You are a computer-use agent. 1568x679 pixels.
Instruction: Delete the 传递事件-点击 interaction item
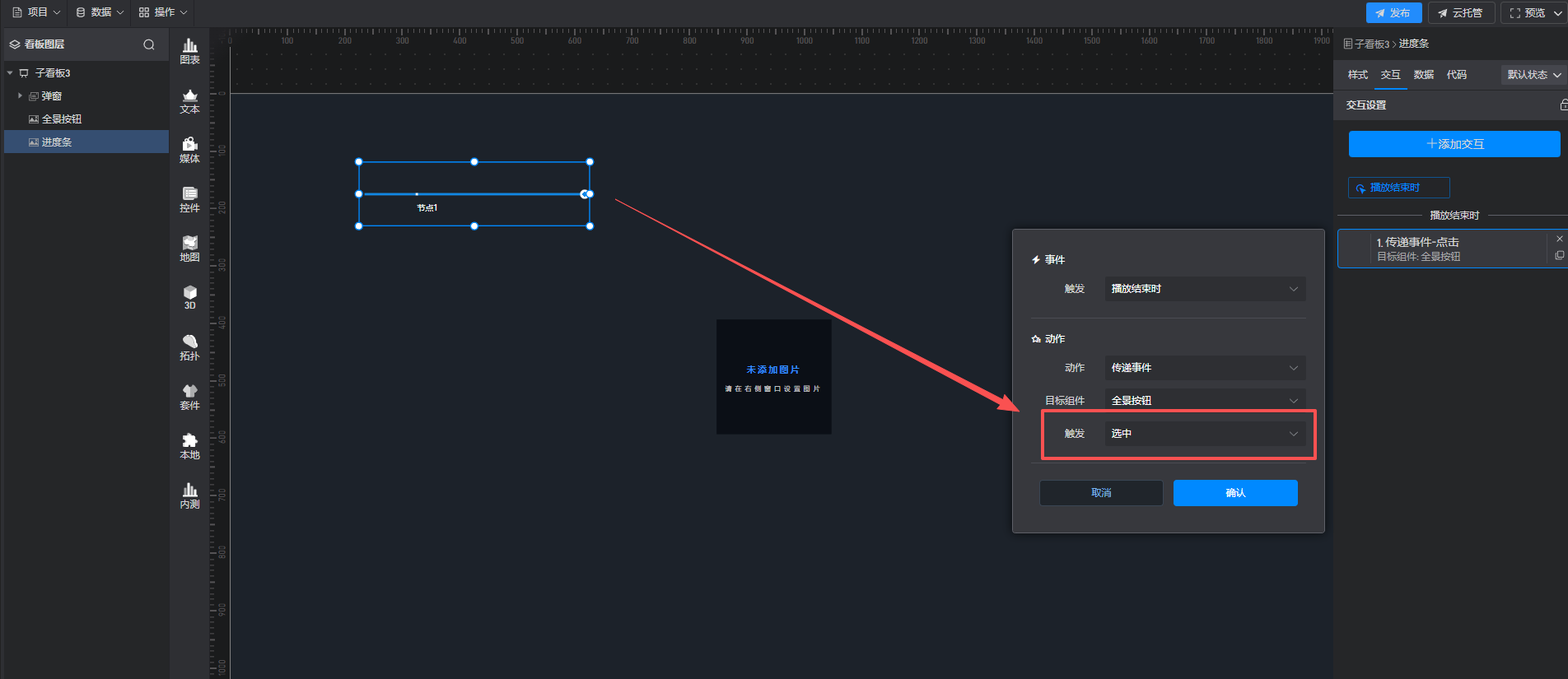coord(1559,240)
